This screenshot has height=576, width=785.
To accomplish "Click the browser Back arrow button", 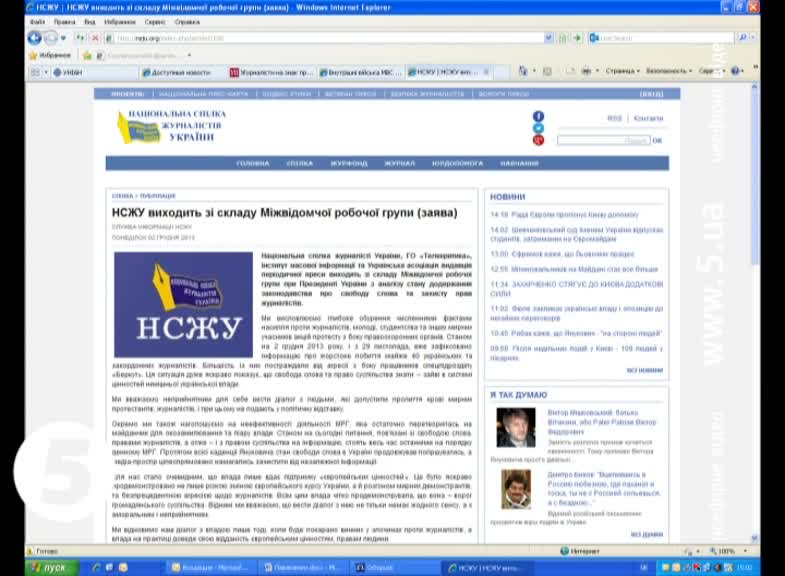I will point(35,38).
